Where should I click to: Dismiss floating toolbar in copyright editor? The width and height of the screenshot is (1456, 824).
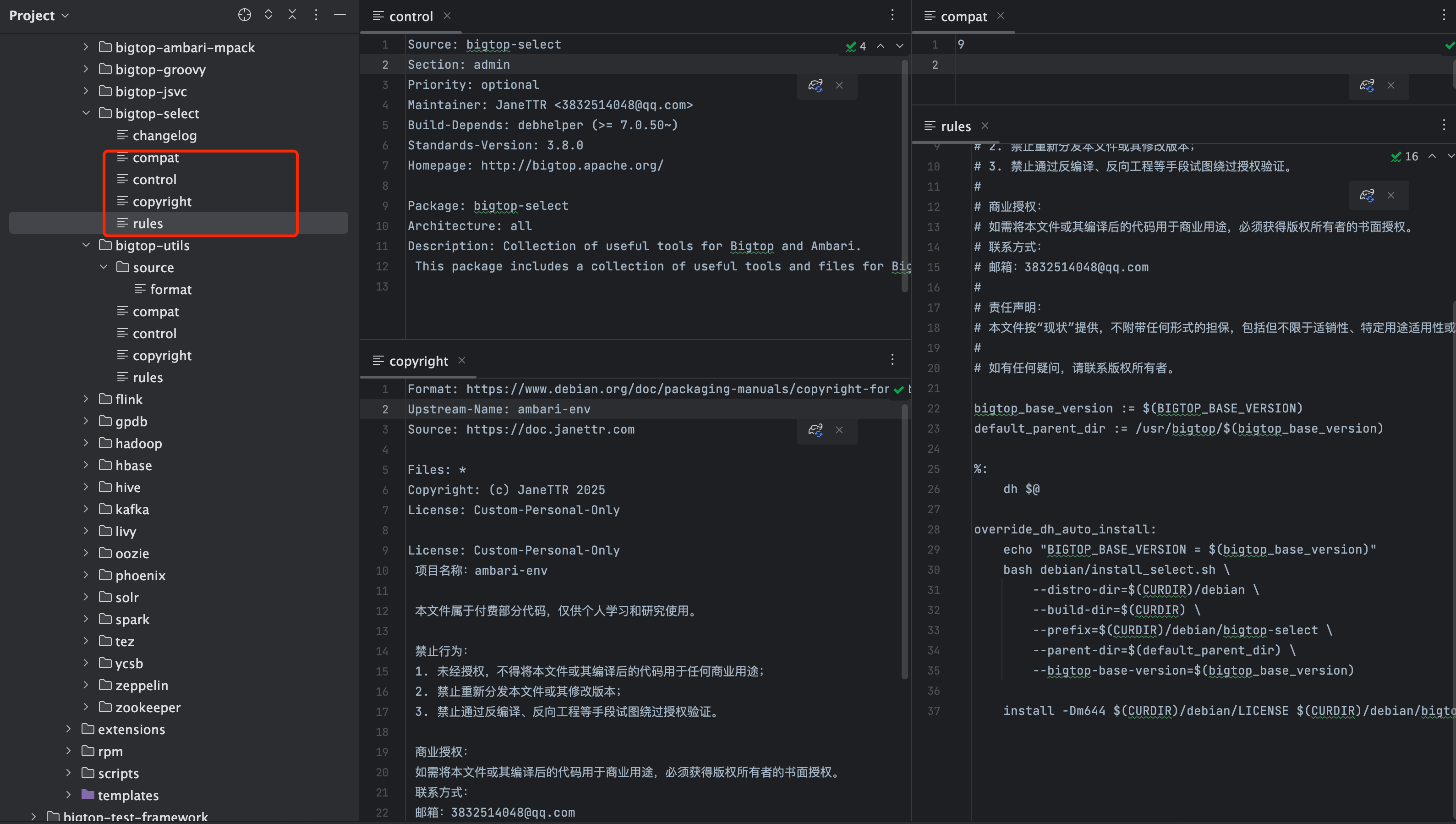(x=839, y=430)
